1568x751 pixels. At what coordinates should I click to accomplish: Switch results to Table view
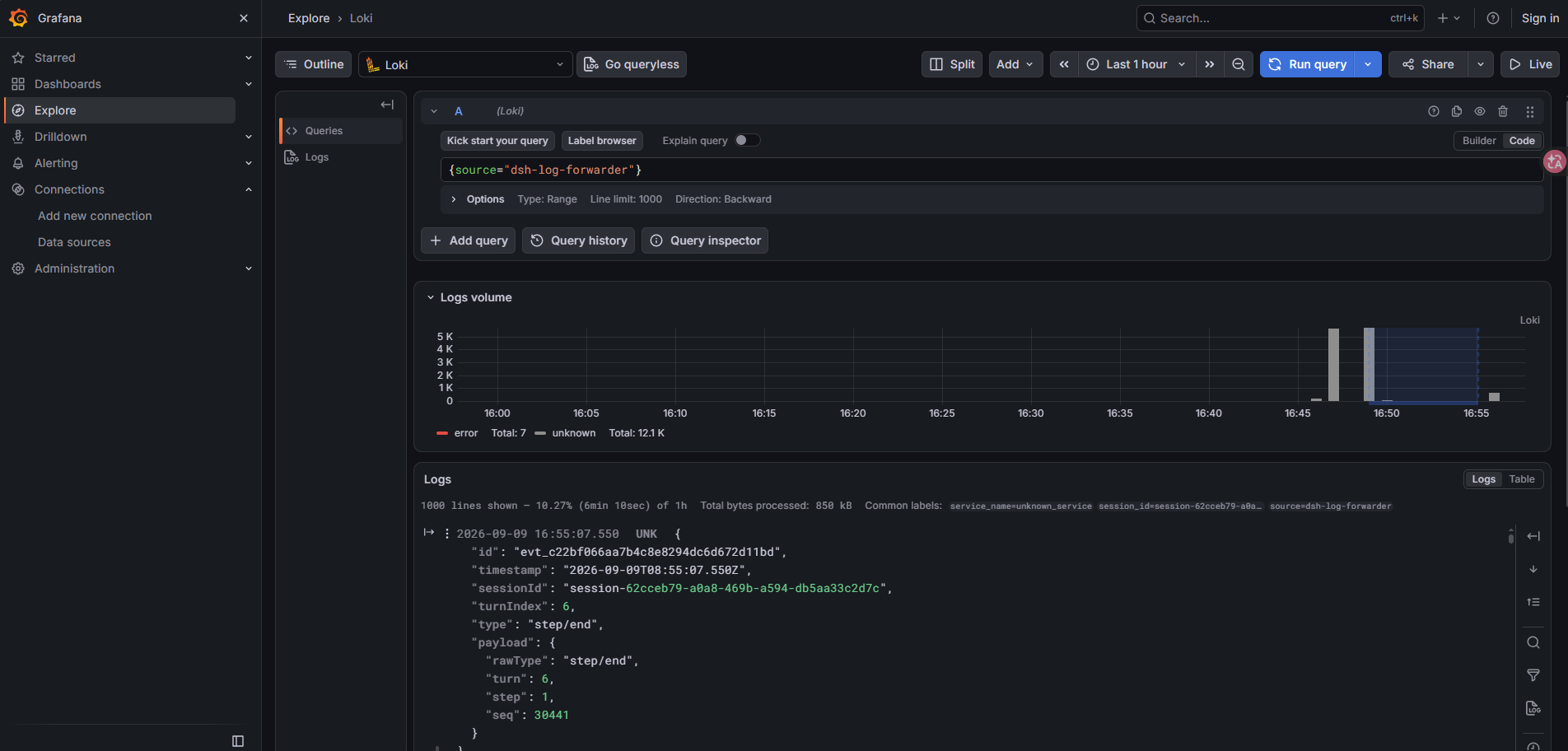[1522, 479]
